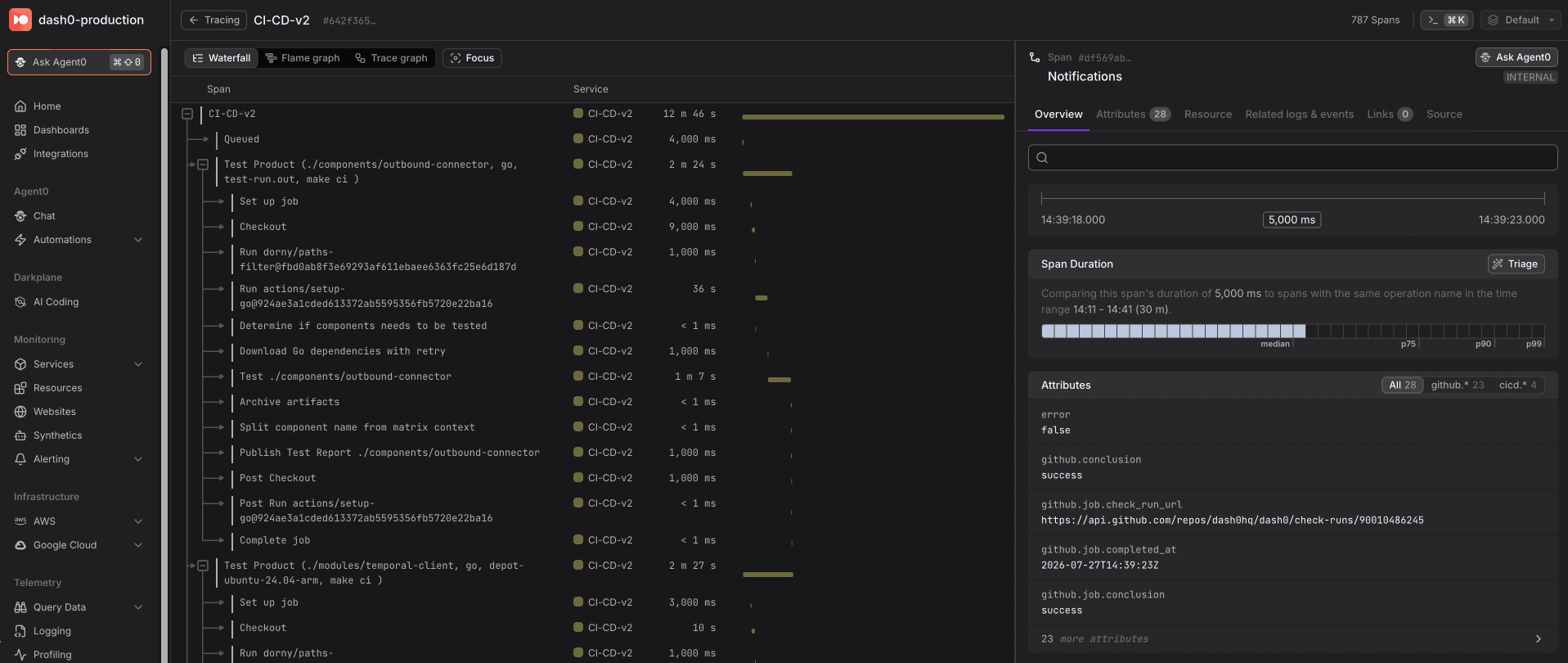Expand Services submenu

138,364
